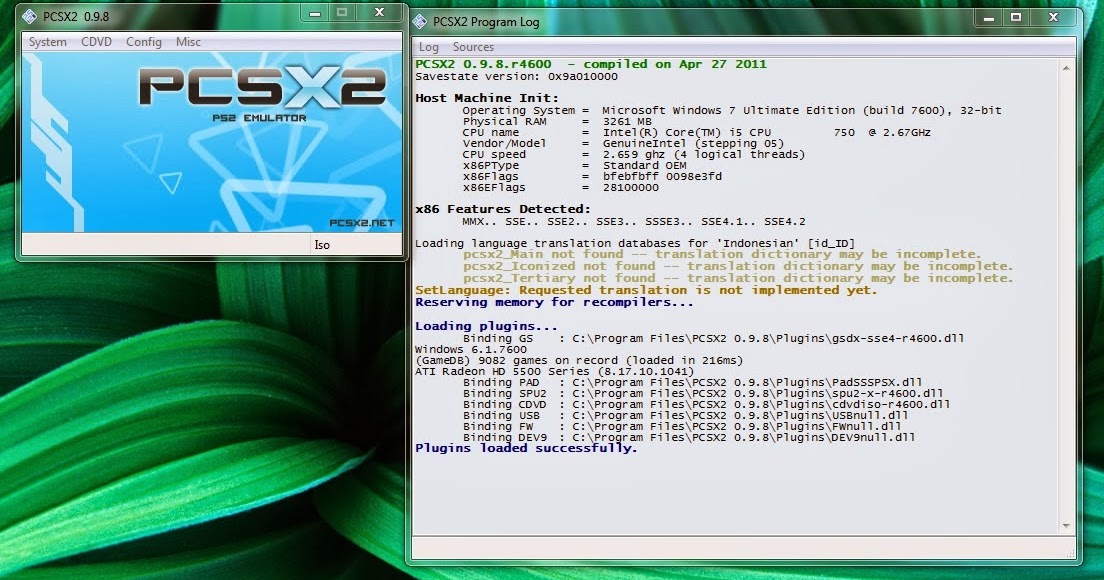Click the 'pcsx2_Main not found' warning
The height and width of the screenshot is (580, 1104).
click(x=722, y=254)
